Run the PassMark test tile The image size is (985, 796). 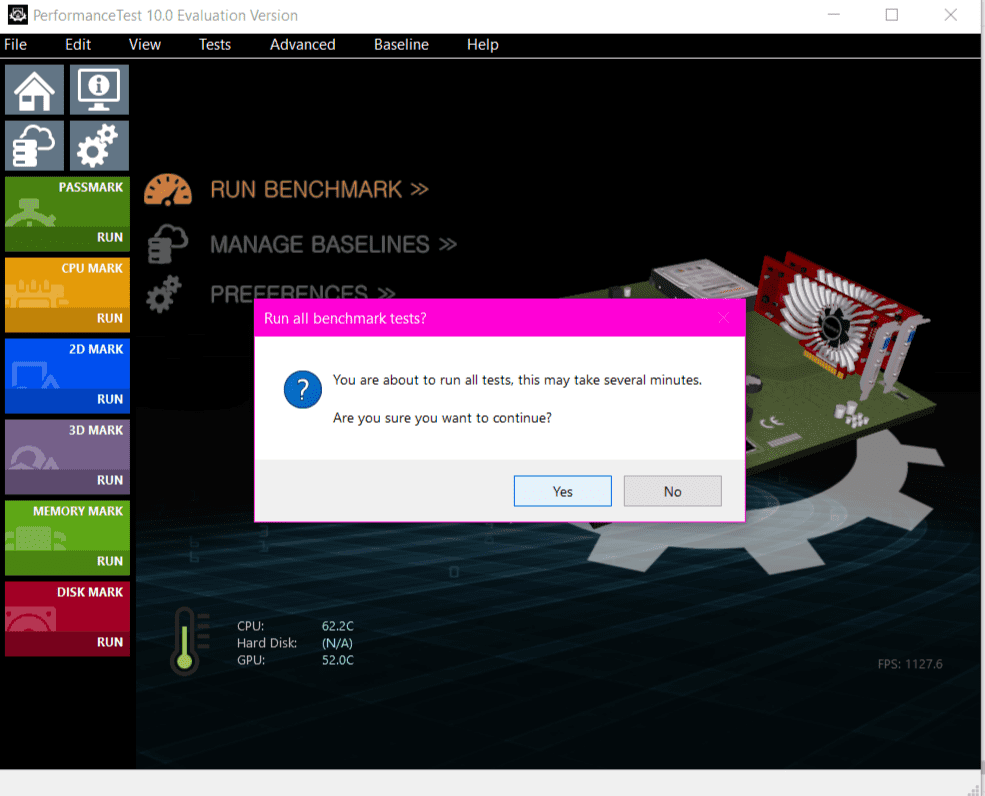[67, 214]
